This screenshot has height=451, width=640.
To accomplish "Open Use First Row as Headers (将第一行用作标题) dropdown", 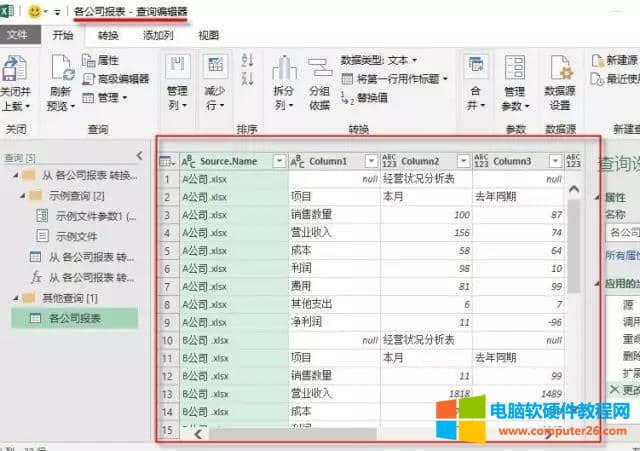I will coord(394,79).
